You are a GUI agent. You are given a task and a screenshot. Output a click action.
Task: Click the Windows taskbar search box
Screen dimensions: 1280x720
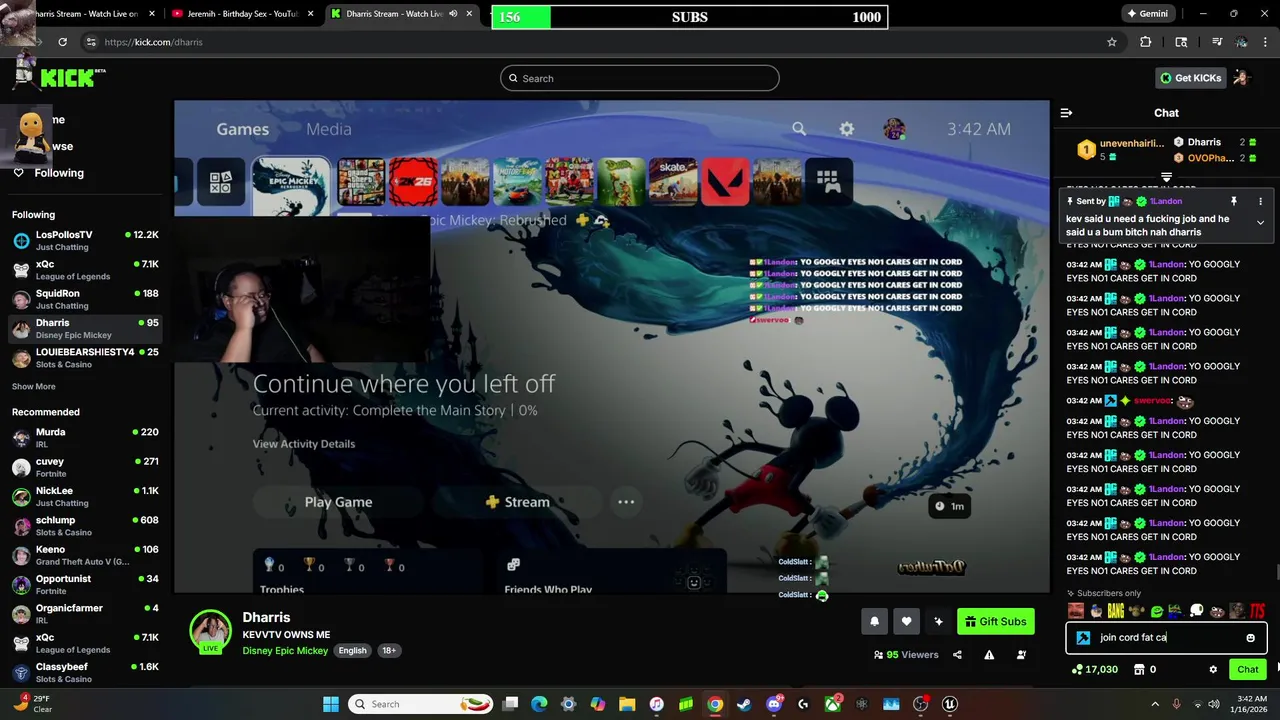[x=420, y=704]
